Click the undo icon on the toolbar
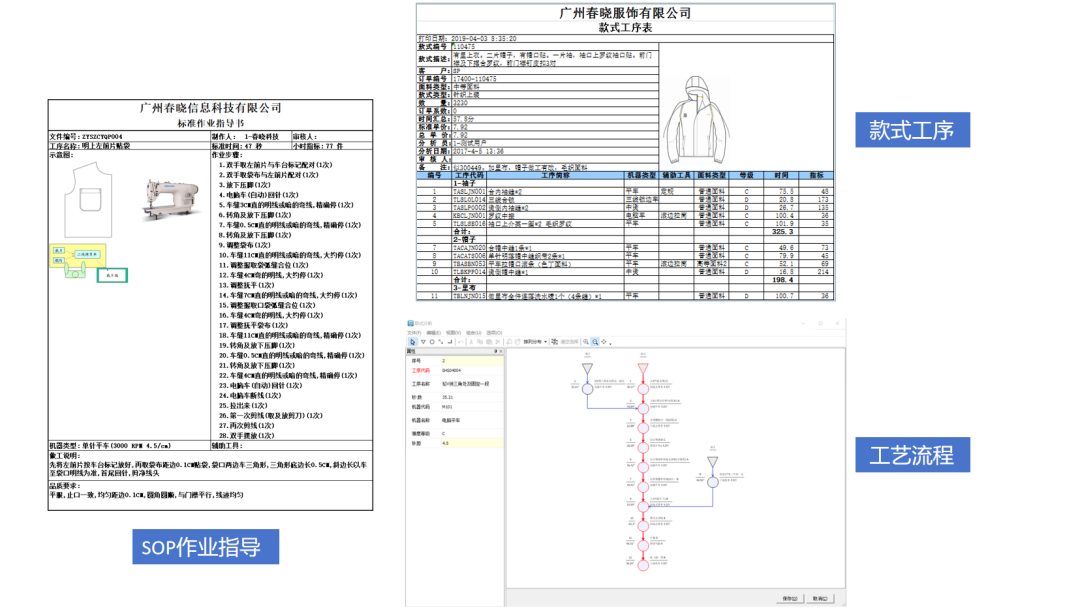 (460, 342)
